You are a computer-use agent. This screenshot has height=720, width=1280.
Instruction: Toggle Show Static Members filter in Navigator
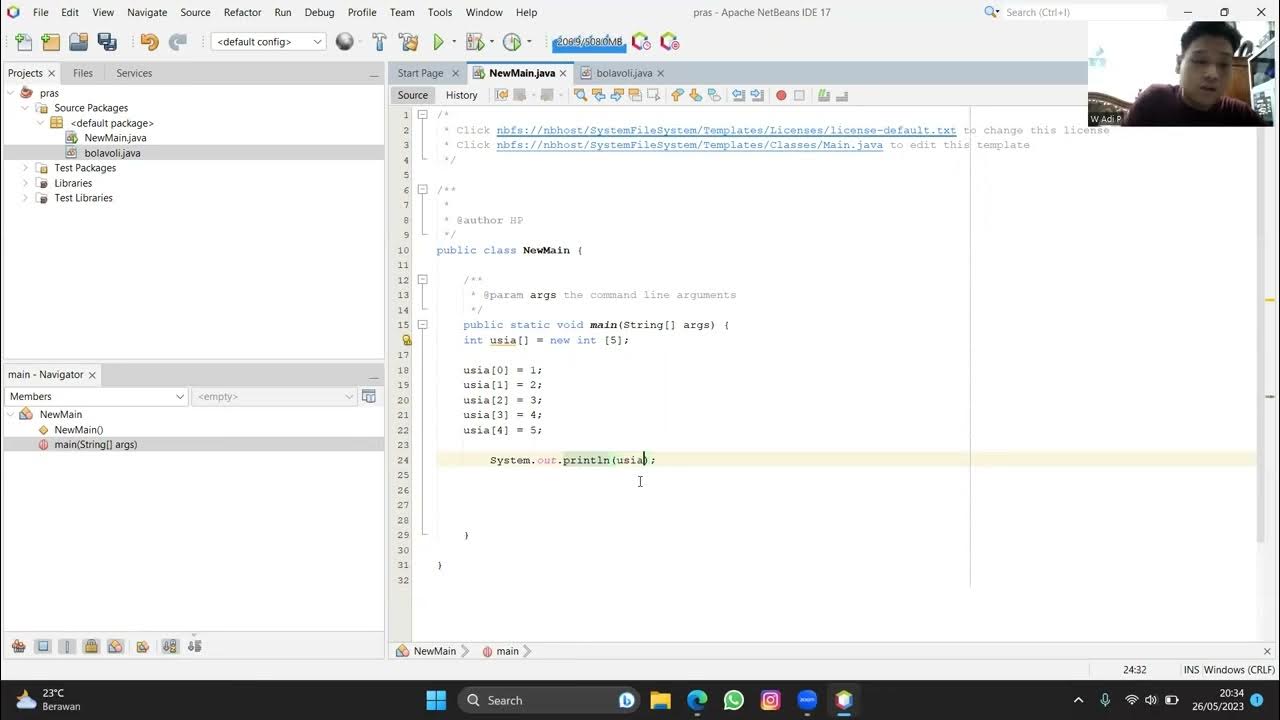(67, 646)
